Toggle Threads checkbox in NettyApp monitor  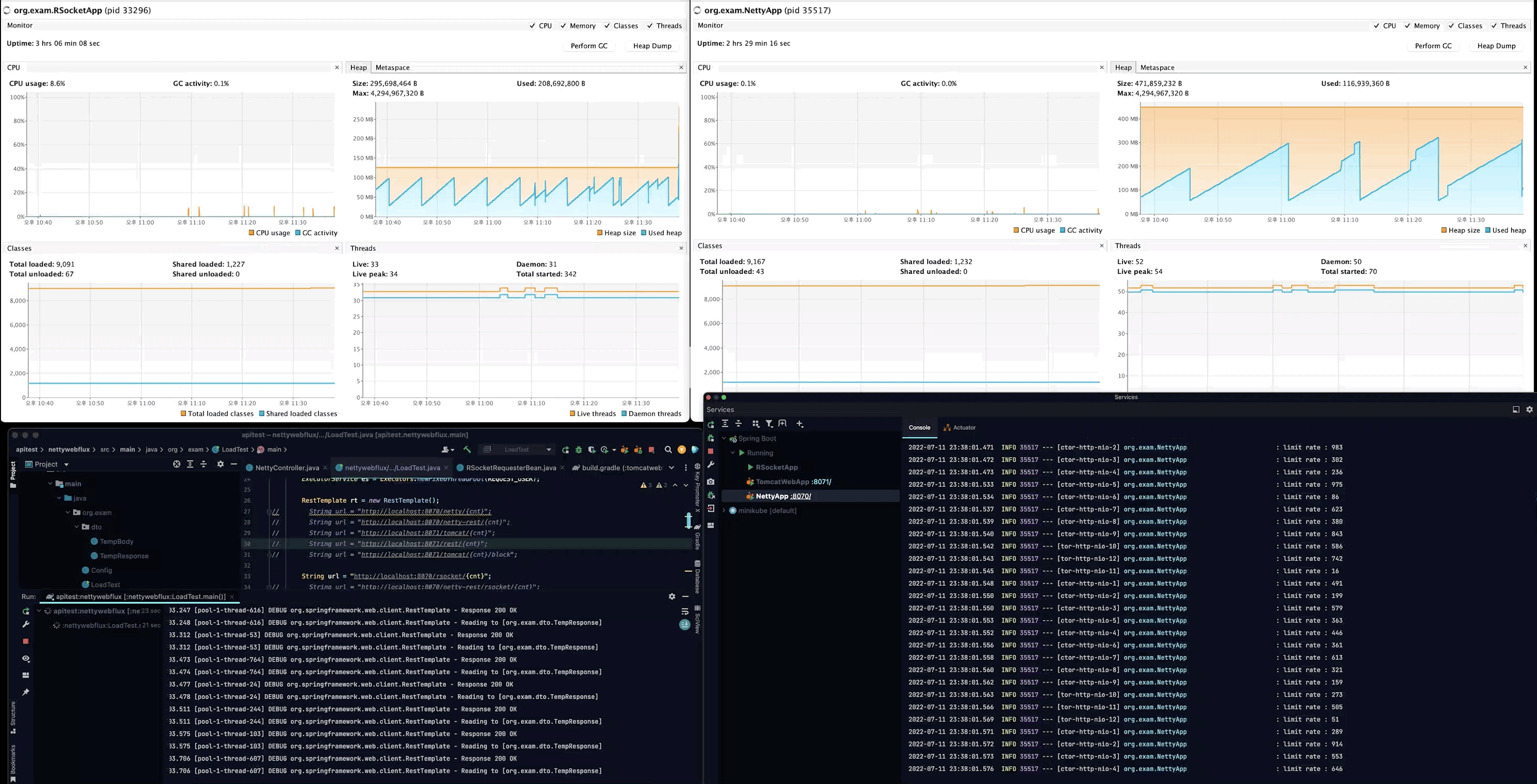tap(1494, 26)
